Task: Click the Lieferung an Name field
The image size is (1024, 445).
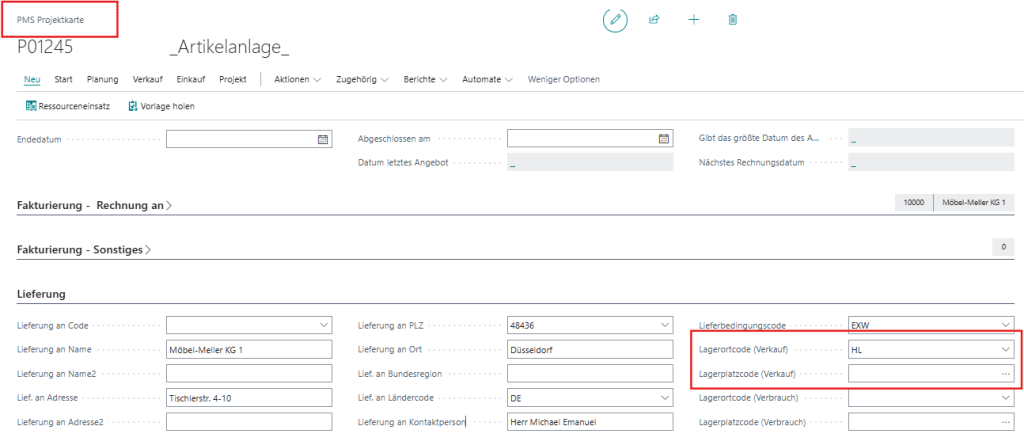Action: tap(249, 350)
